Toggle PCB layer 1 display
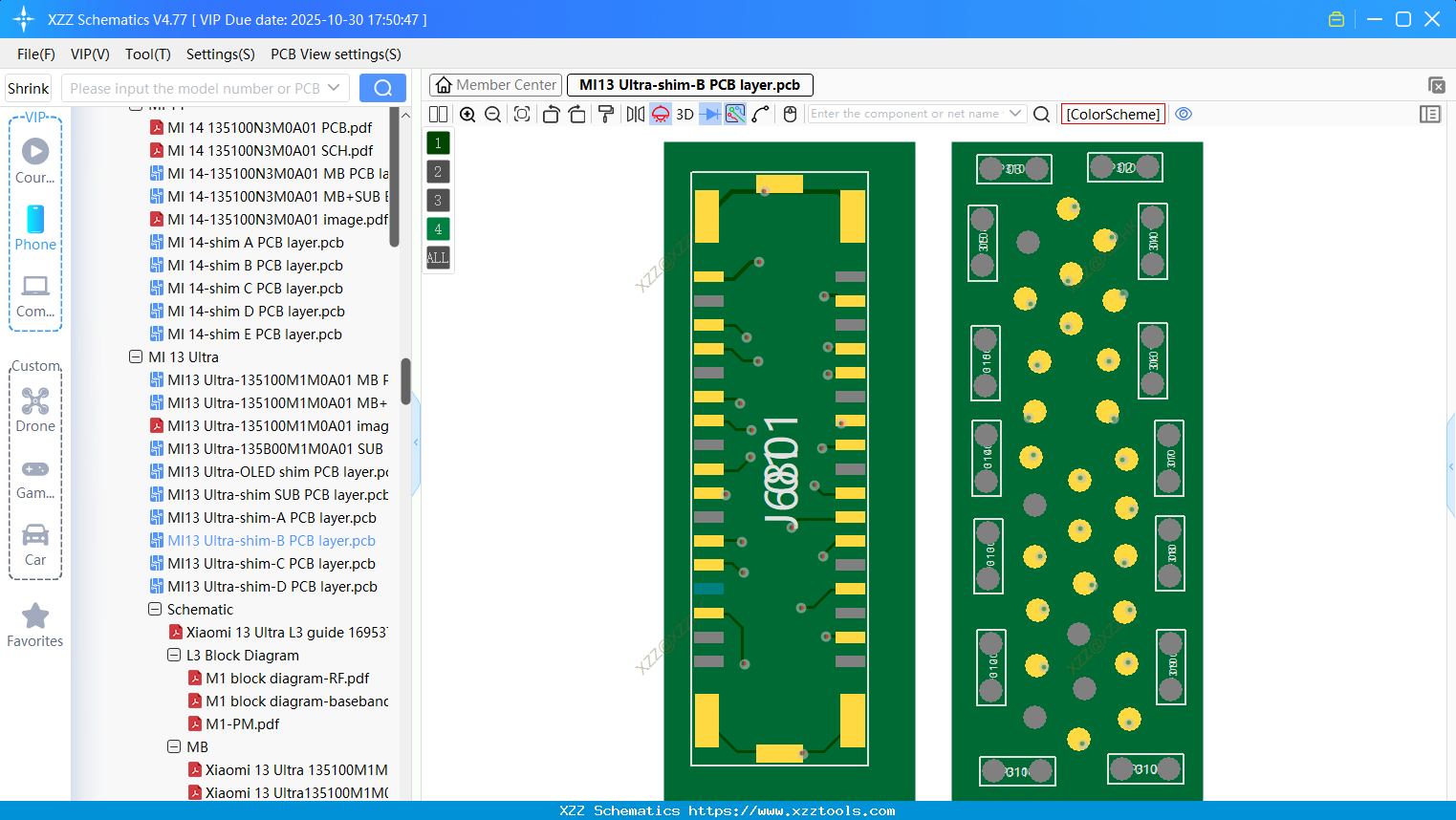Image resolution: width=1456 pixels, height=820 pixels. (438, 142)
